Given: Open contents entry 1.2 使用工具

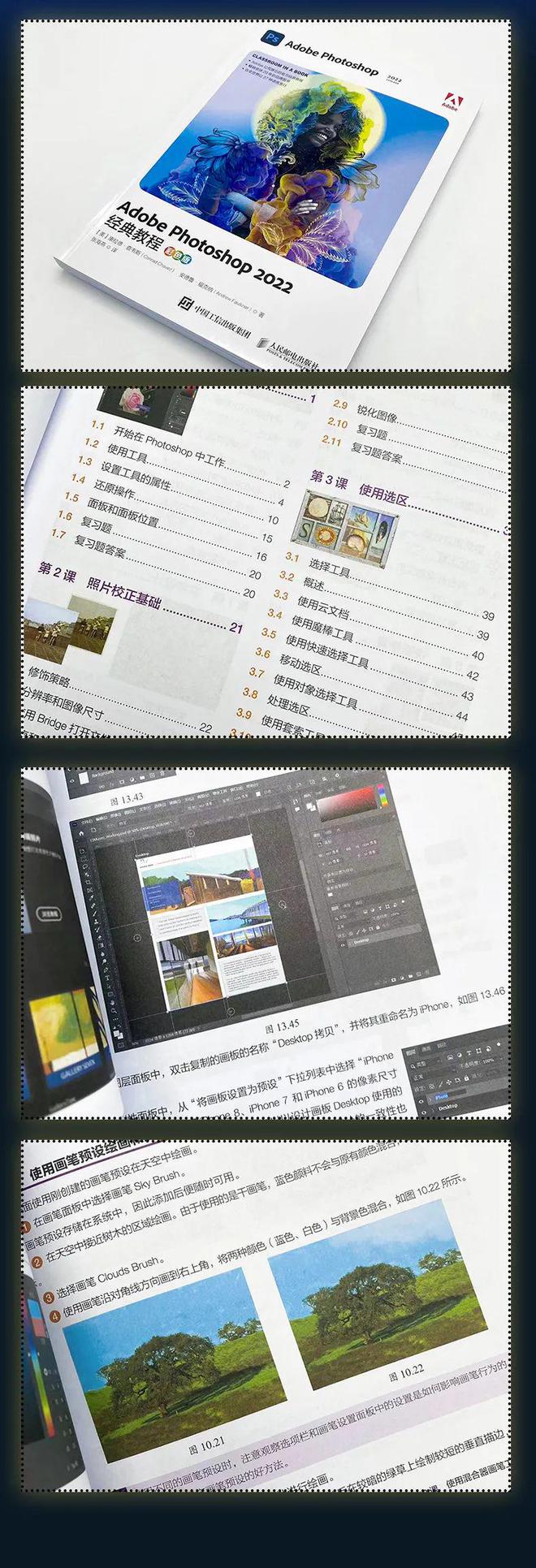Looking at the screenshot, I should pos(115,451).
